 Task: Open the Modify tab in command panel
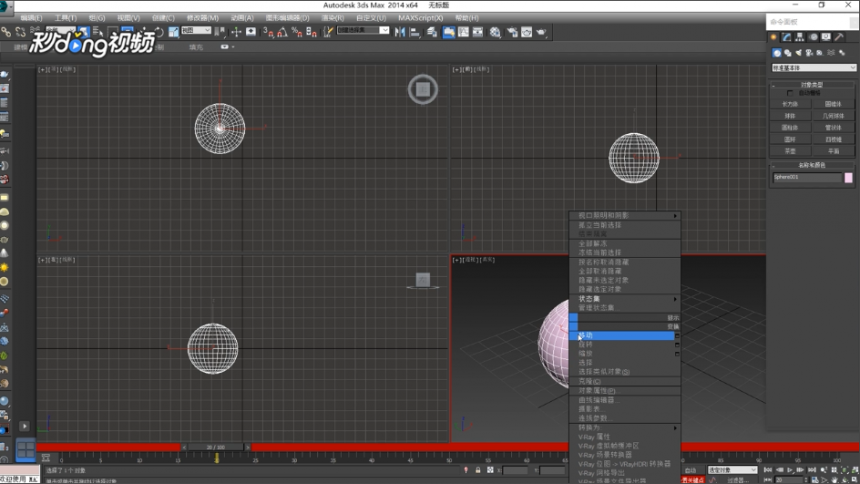pyautogui.click(x=787, y=37)
